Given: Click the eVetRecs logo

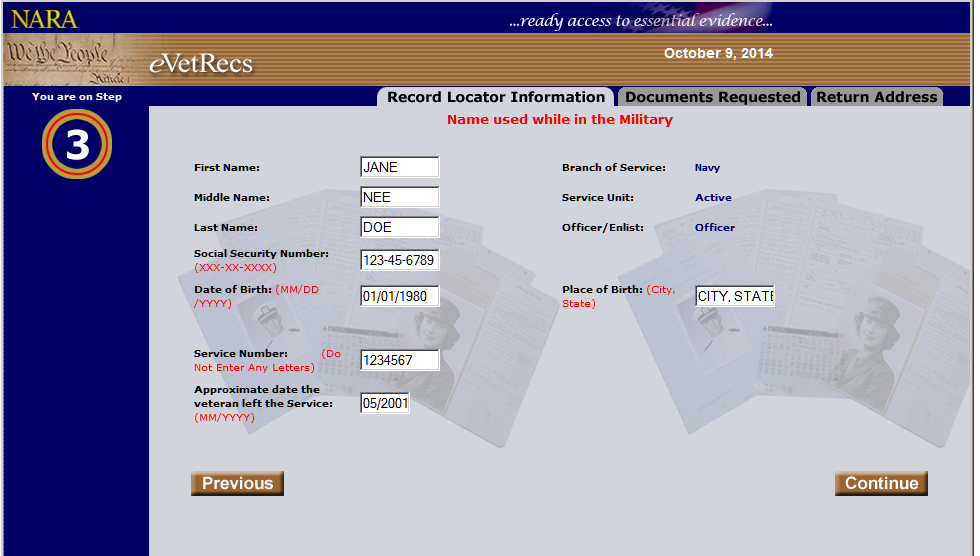Looking at the screenshot, I should point(201,64).
